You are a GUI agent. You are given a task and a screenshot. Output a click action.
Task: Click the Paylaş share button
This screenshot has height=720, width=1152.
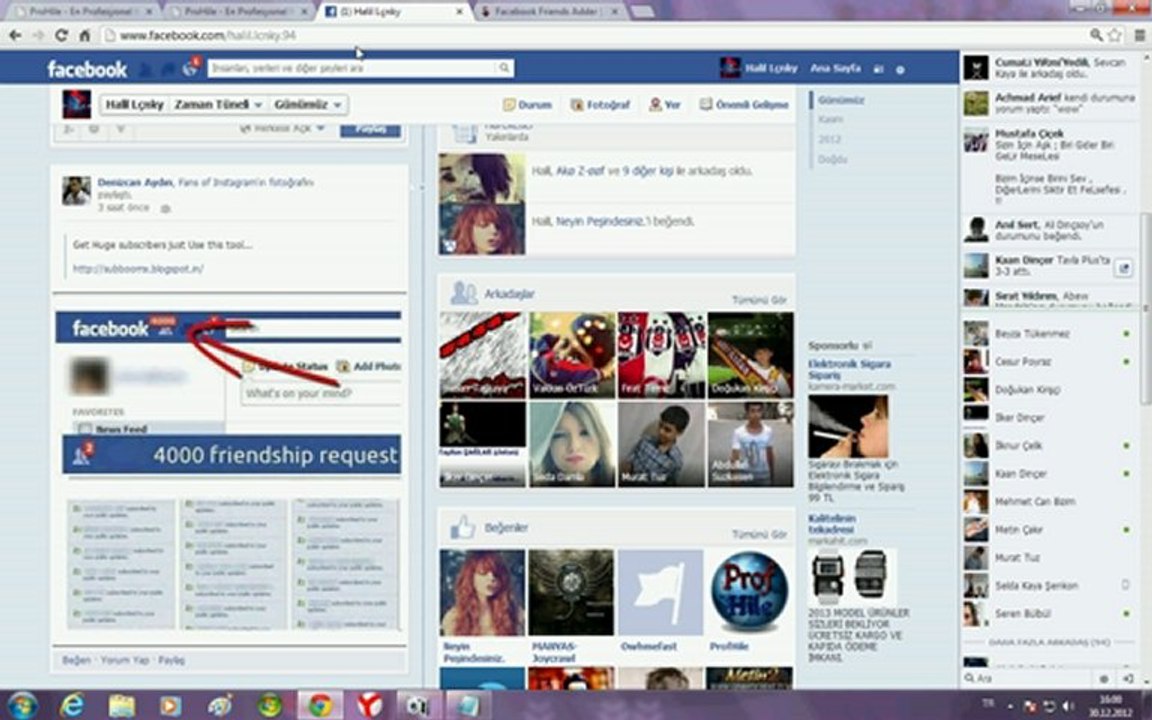click(x=370, y=129)
